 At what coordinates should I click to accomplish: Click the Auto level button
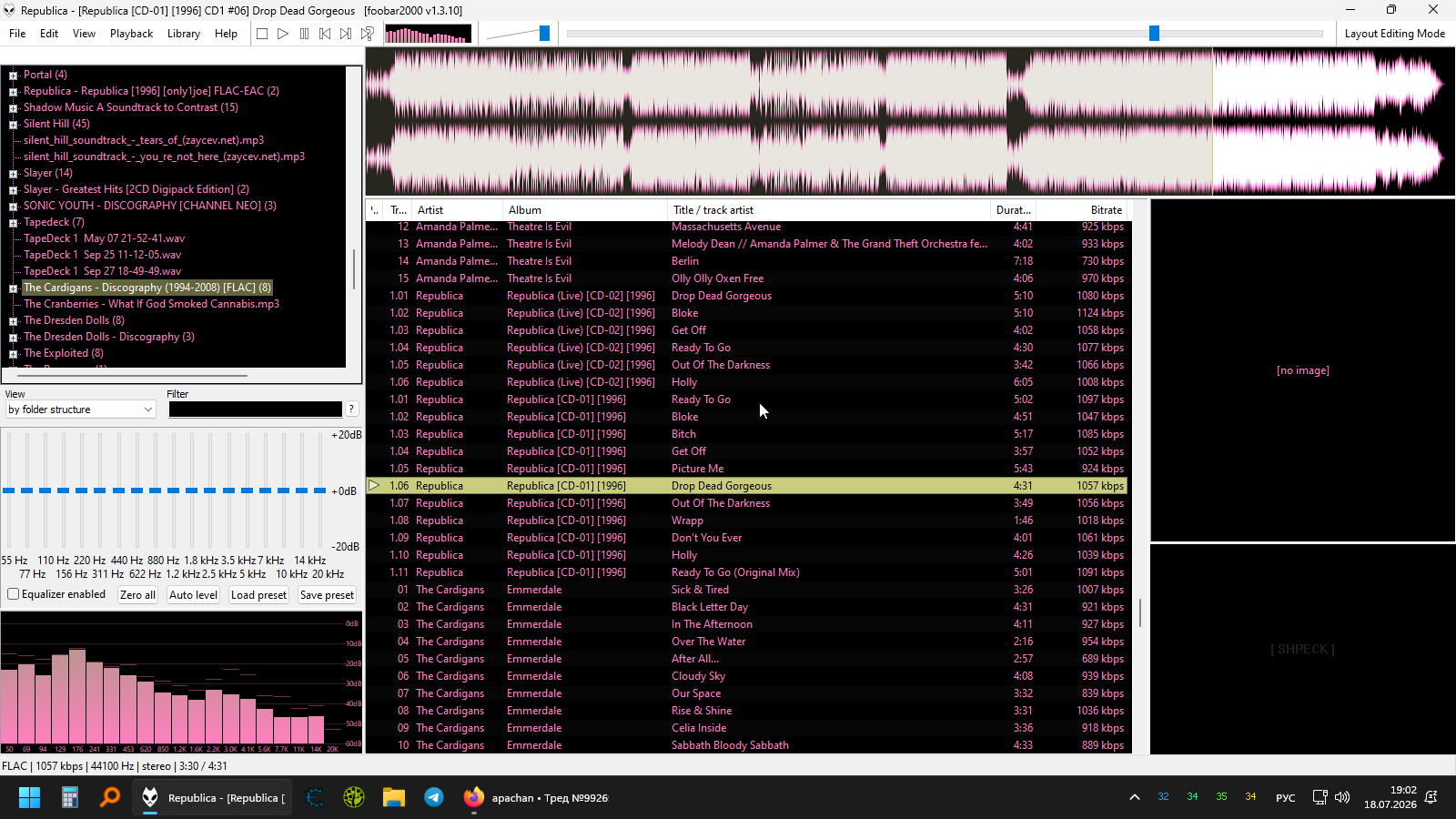[193, 595]
